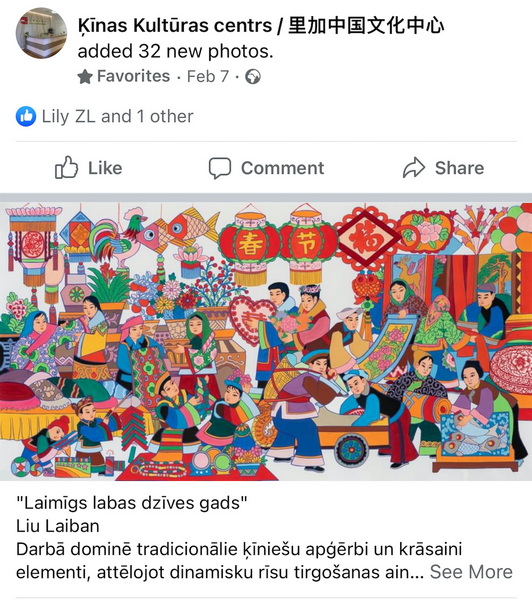532x600 pixels.
Task: Click the public globe audience icon
Action: click(253, 77)
